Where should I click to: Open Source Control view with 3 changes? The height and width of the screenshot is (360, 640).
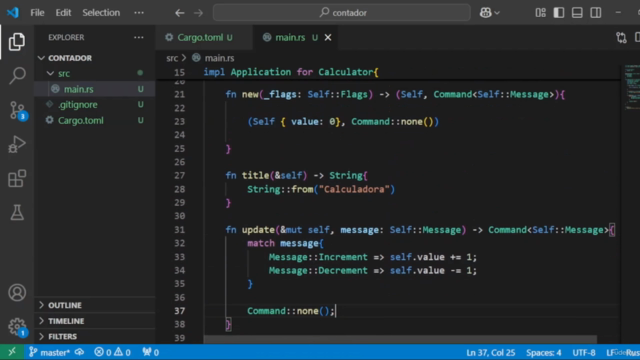(x=17, y=110)
